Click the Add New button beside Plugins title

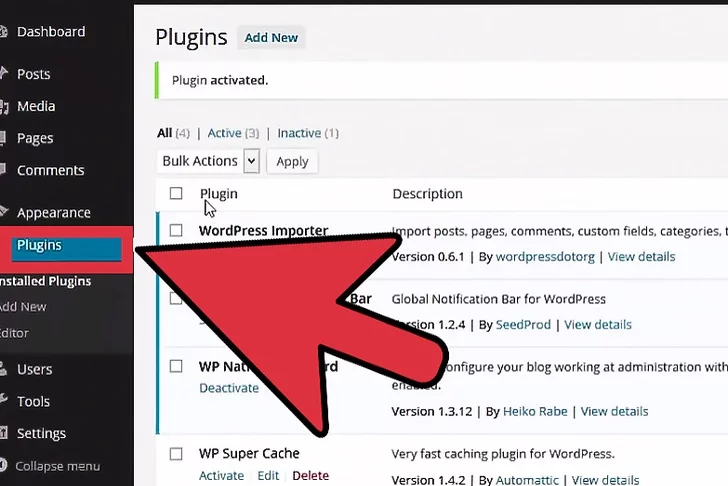point(271,38)
